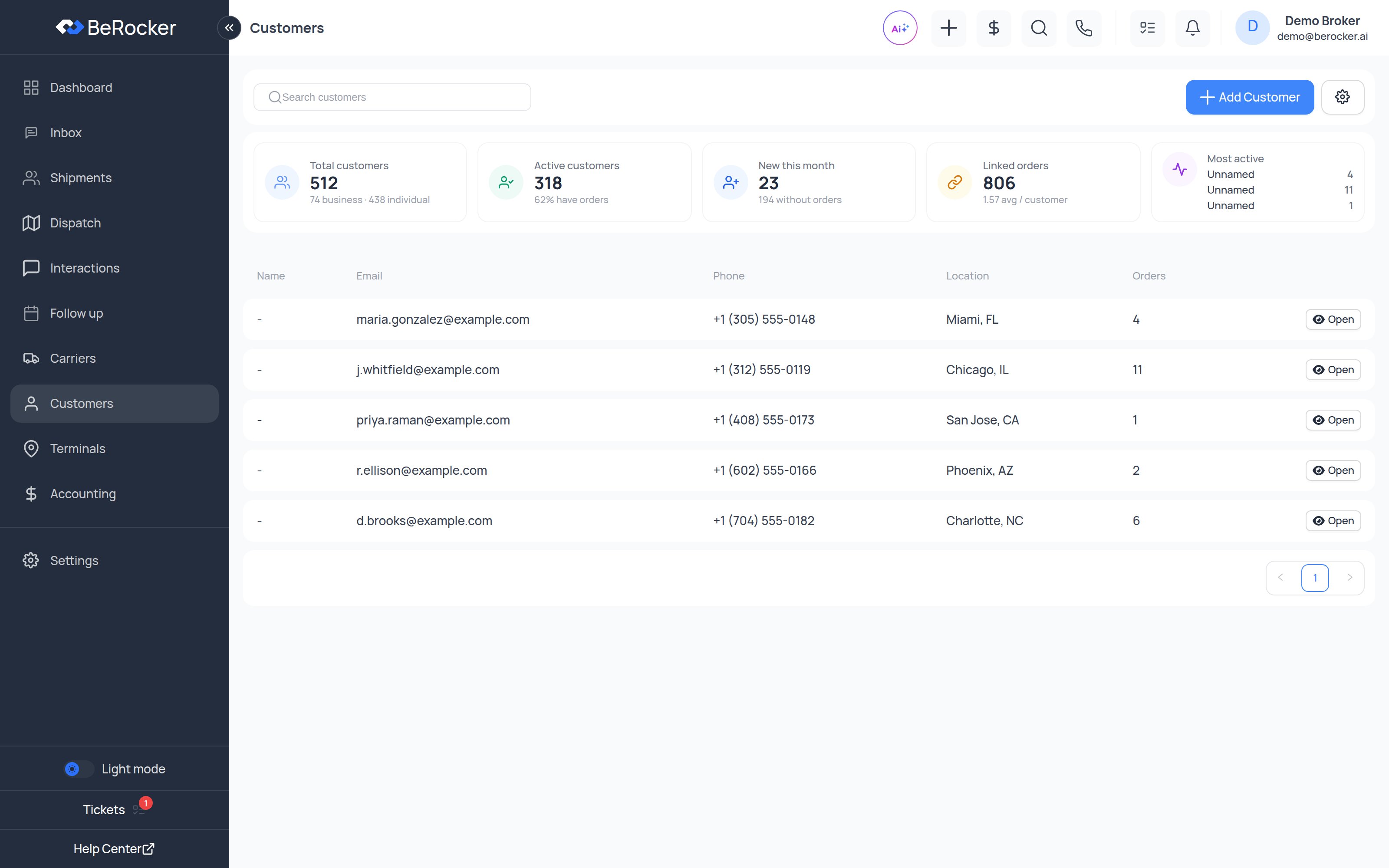Click the BeRocker logo
This screenshot has height=868, width=1389.
point(115,27)
